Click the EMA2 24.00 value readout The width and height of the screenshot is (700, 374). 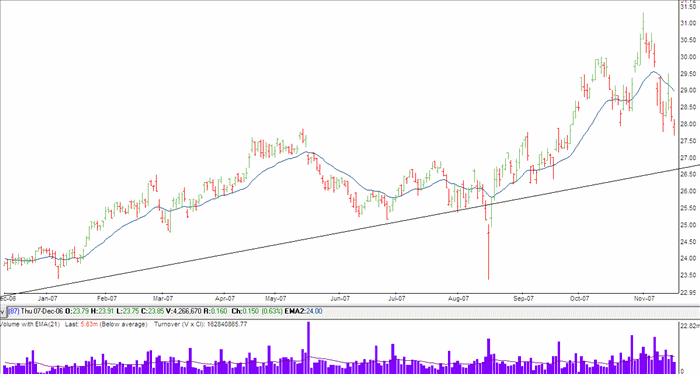[303, 311]
